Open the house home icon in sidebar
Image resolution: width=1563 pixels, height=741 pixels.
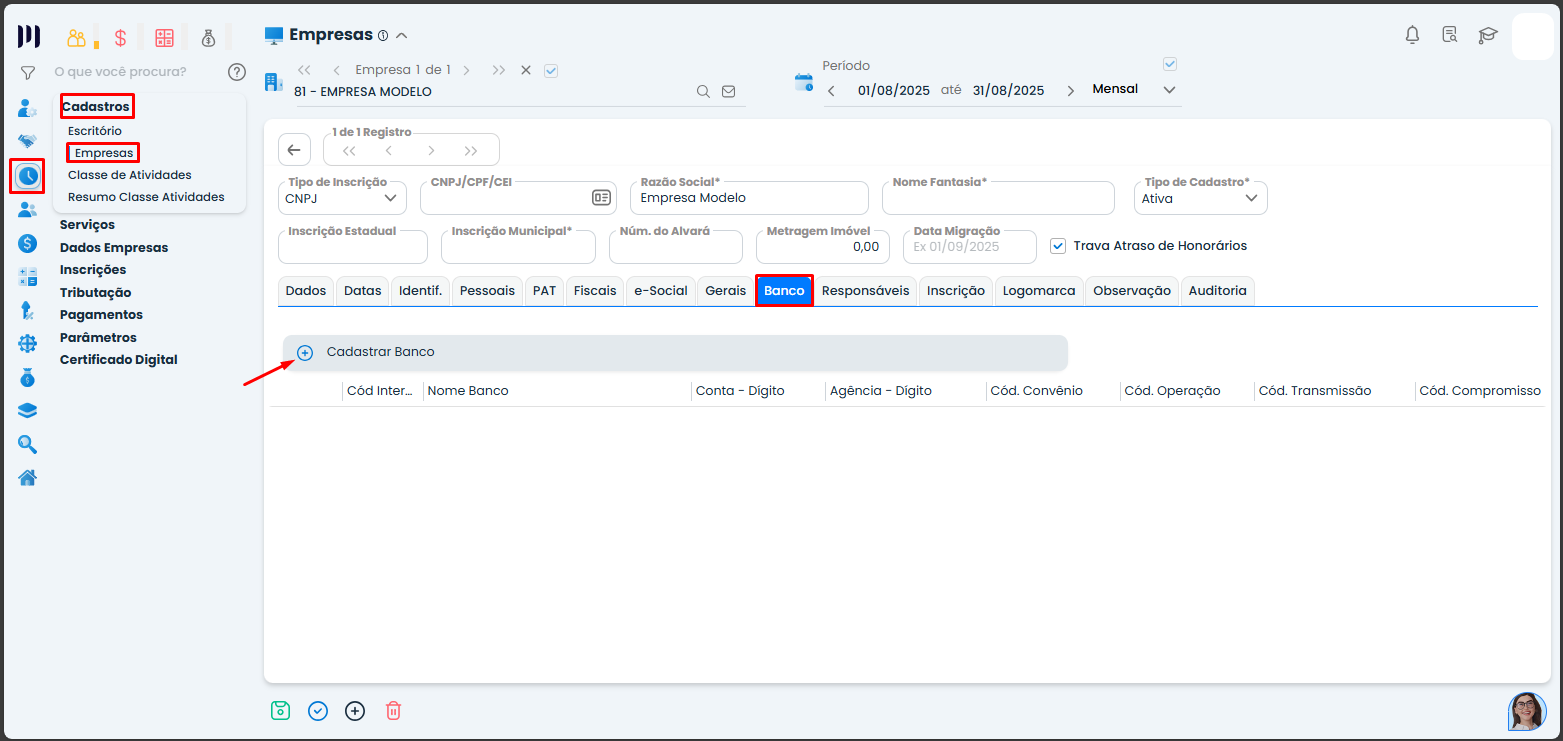click(x=28, y=477)
